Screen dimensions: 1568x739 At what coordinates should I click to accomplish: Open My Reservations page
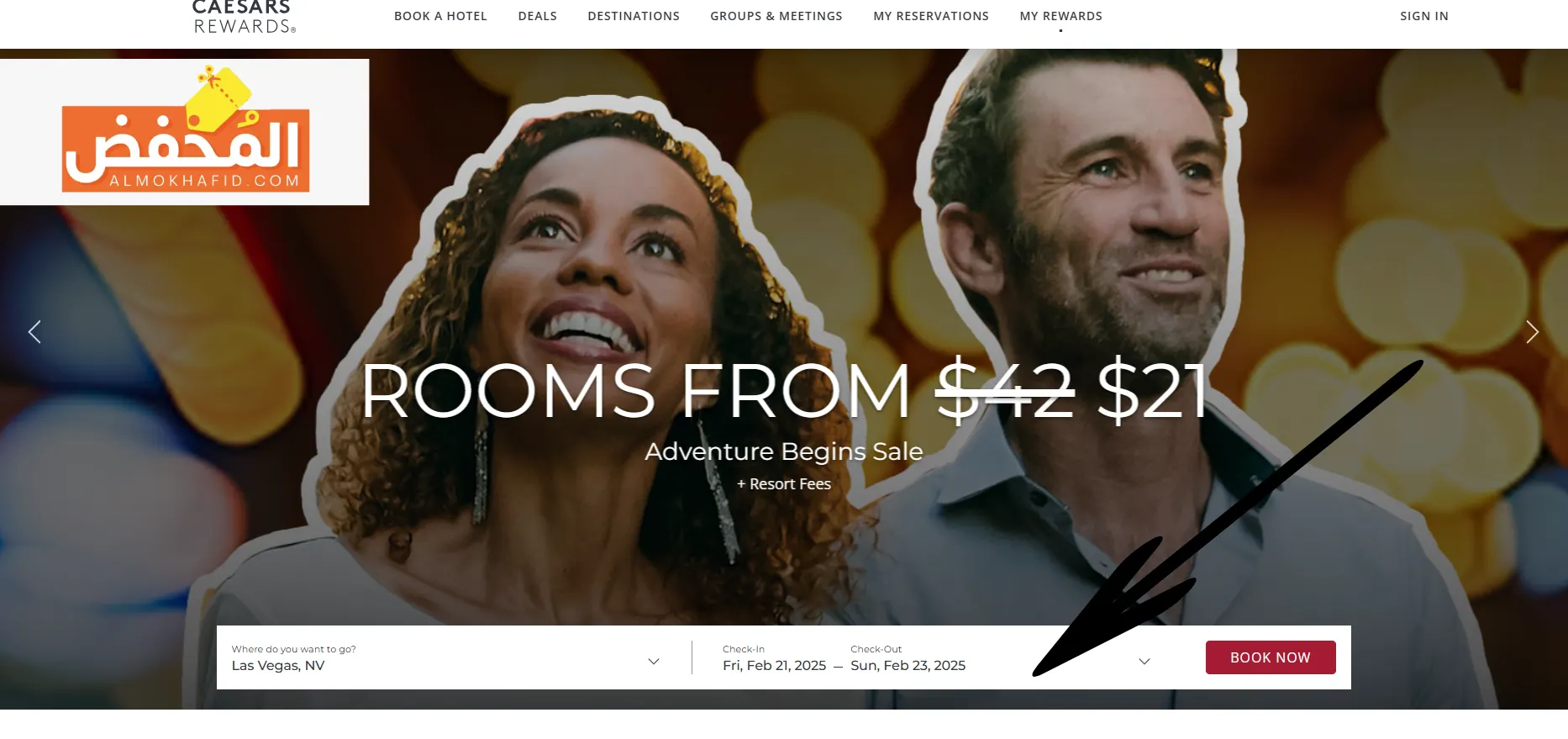pos(931,16)
